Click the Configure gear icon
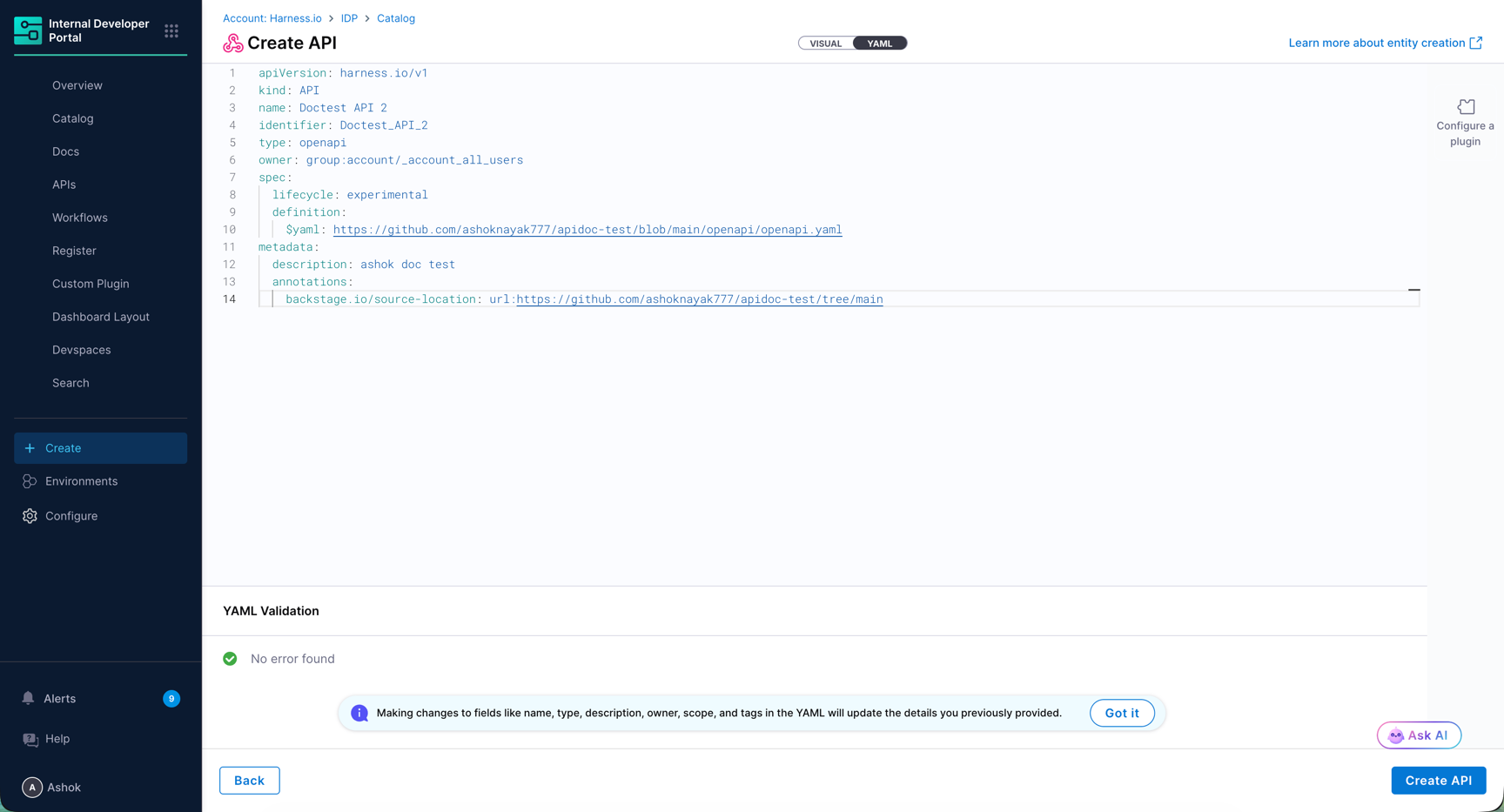1504x812 pixels. click(30, 516)
